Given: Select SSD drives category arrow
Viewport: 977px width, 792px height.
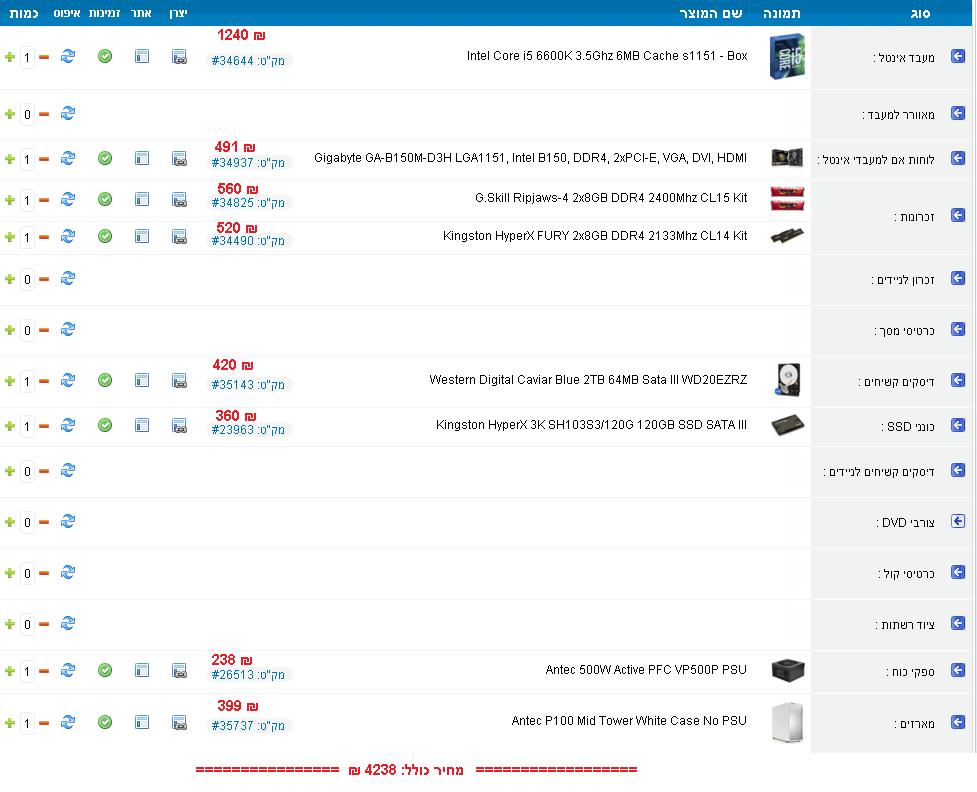Looking at the screenshot, I should [958, 425].
